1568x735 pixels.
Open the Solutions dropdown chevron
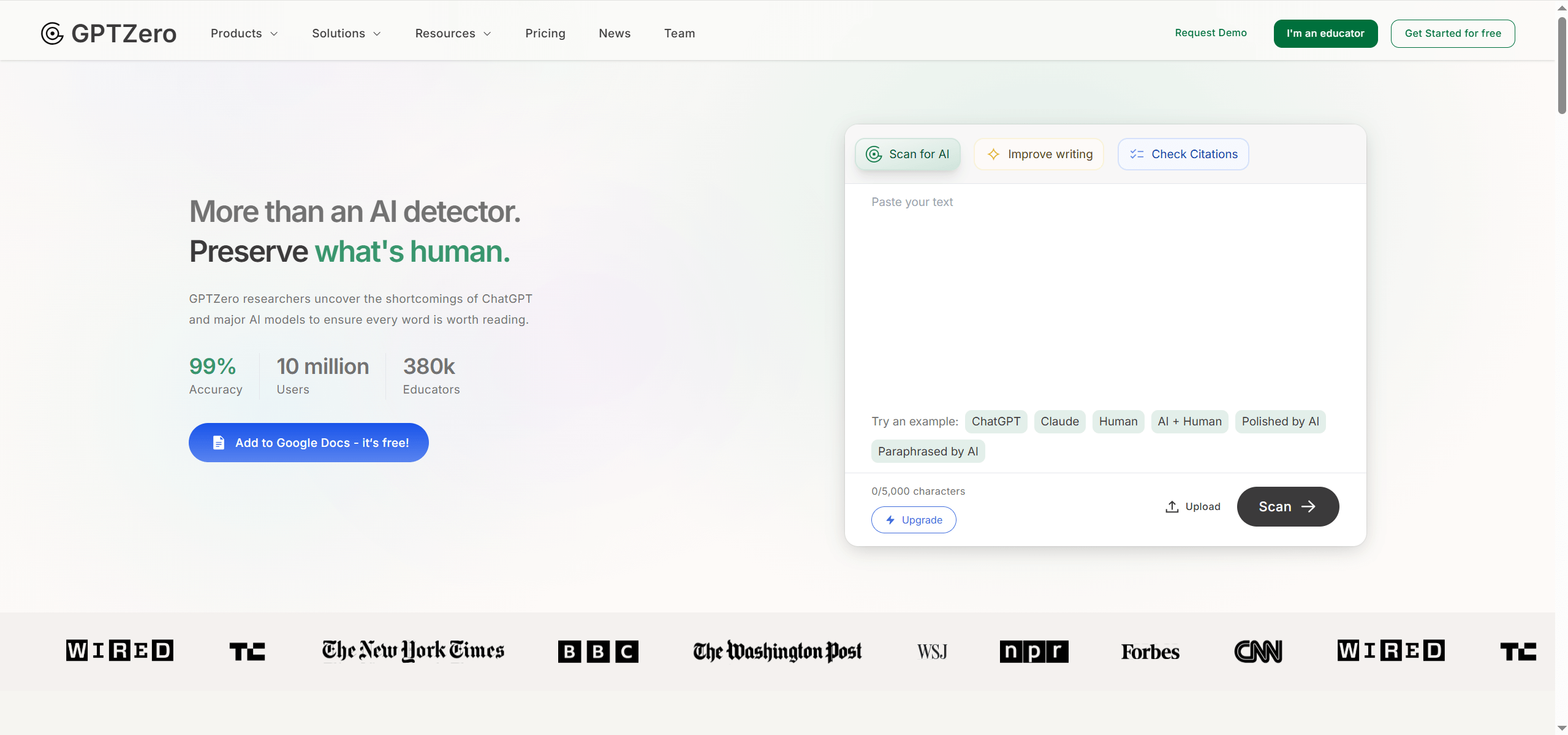tap(377, 34)
